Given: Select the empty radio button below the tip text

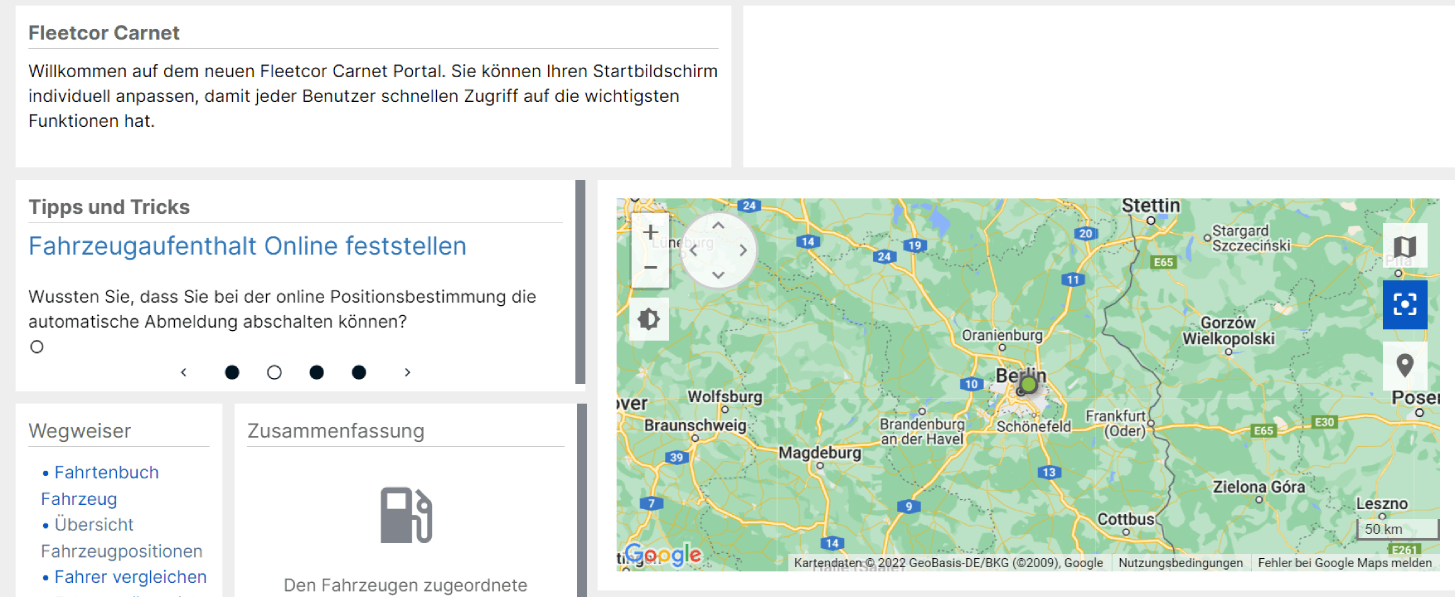Looking at the screenshot, I should click(x=36, y=346).
